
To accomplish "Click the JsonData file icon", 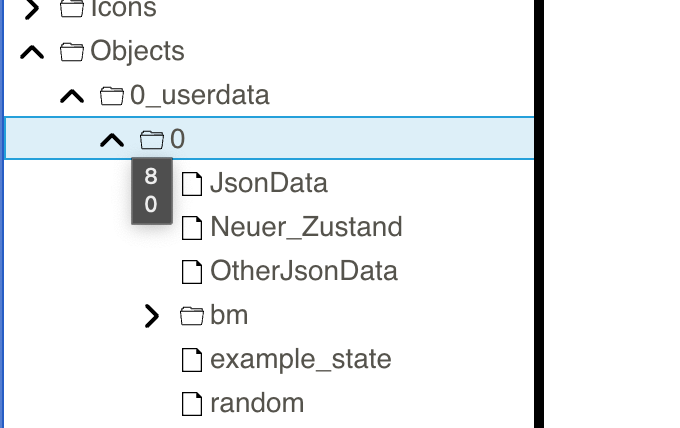I will click(191, 184).
